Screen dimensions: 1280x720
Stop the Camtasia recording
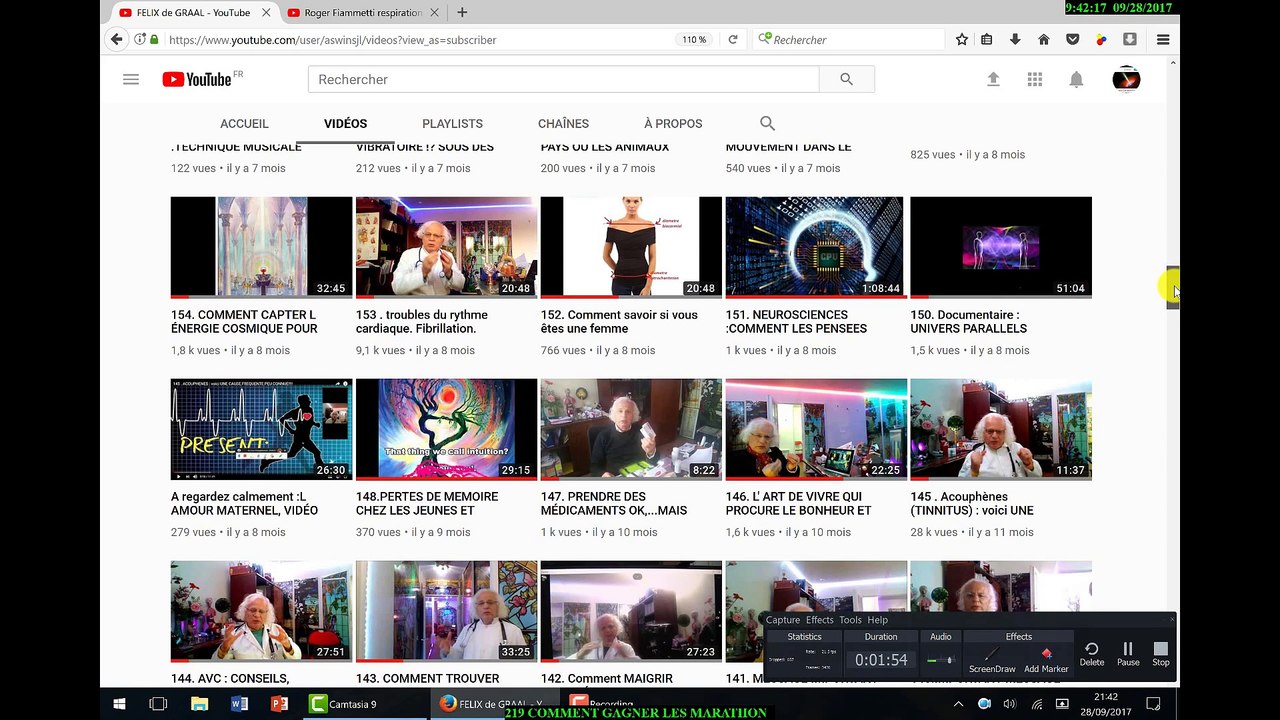tap(1161, 655)
